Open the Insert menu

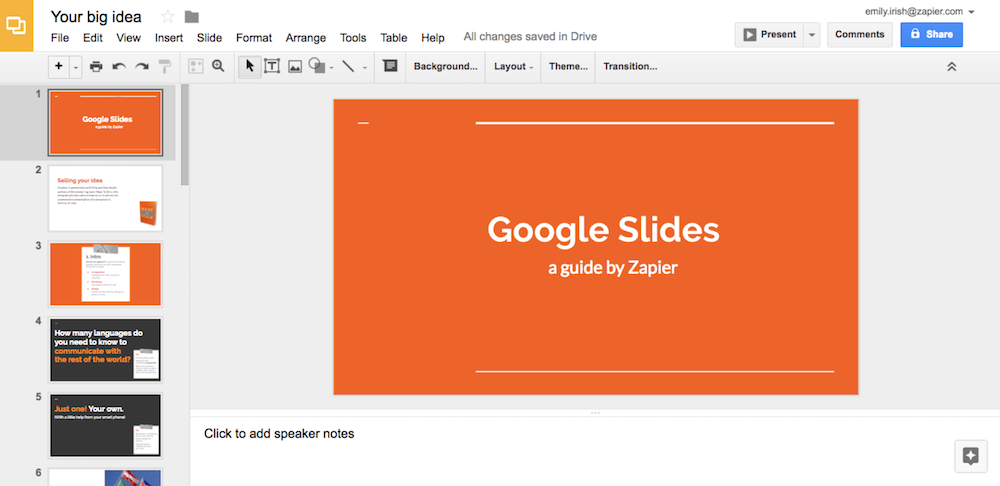coord(169,38)
